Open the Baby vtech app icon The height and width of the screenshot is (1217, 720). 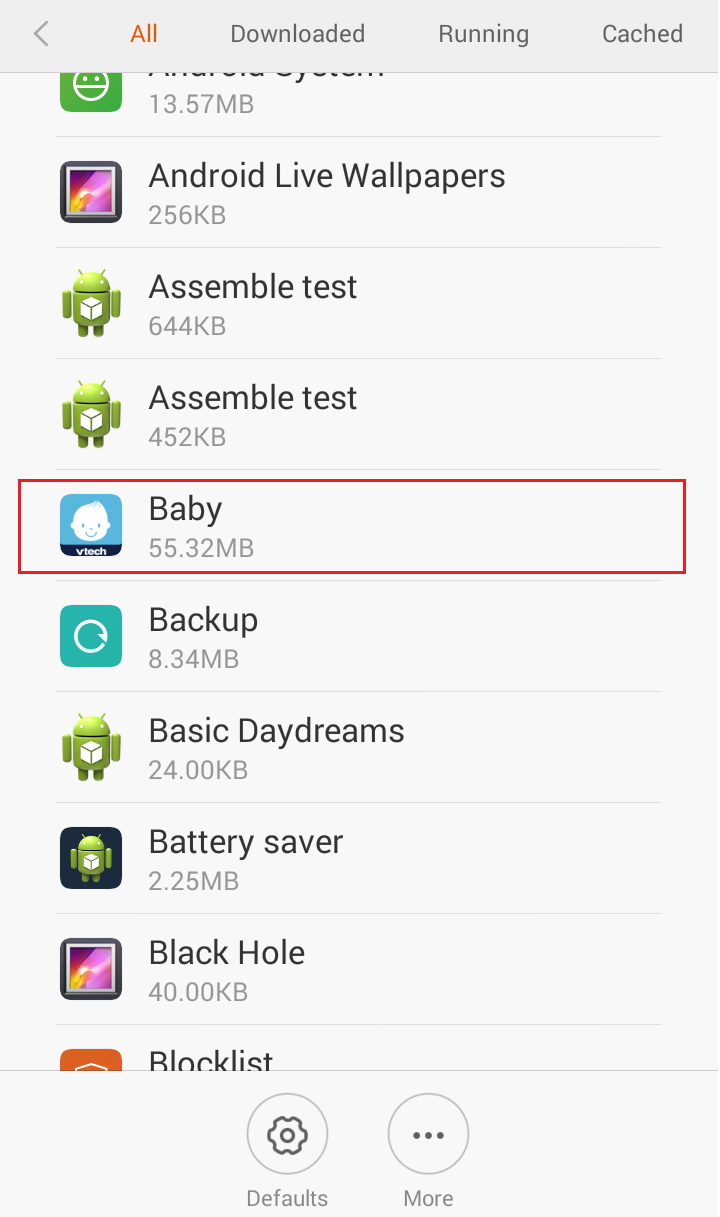point(91,525)
